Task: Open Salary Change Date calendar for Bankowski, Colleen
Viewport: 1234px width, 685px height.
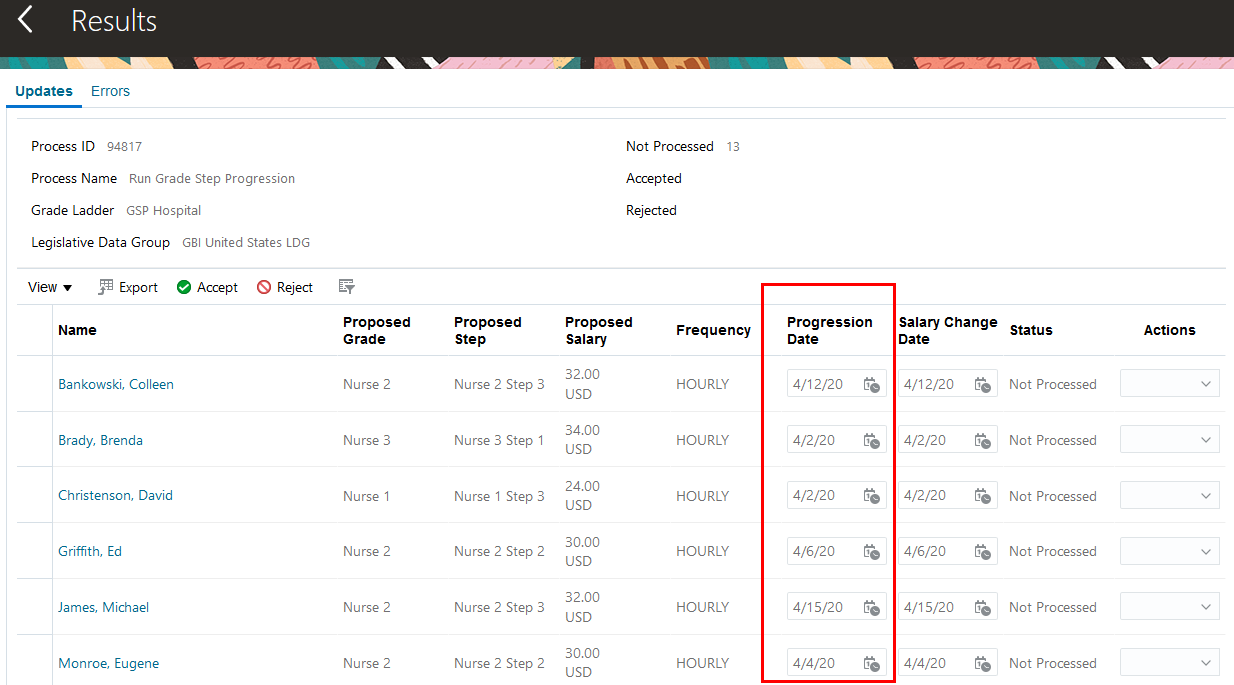Action: point(983,384)
